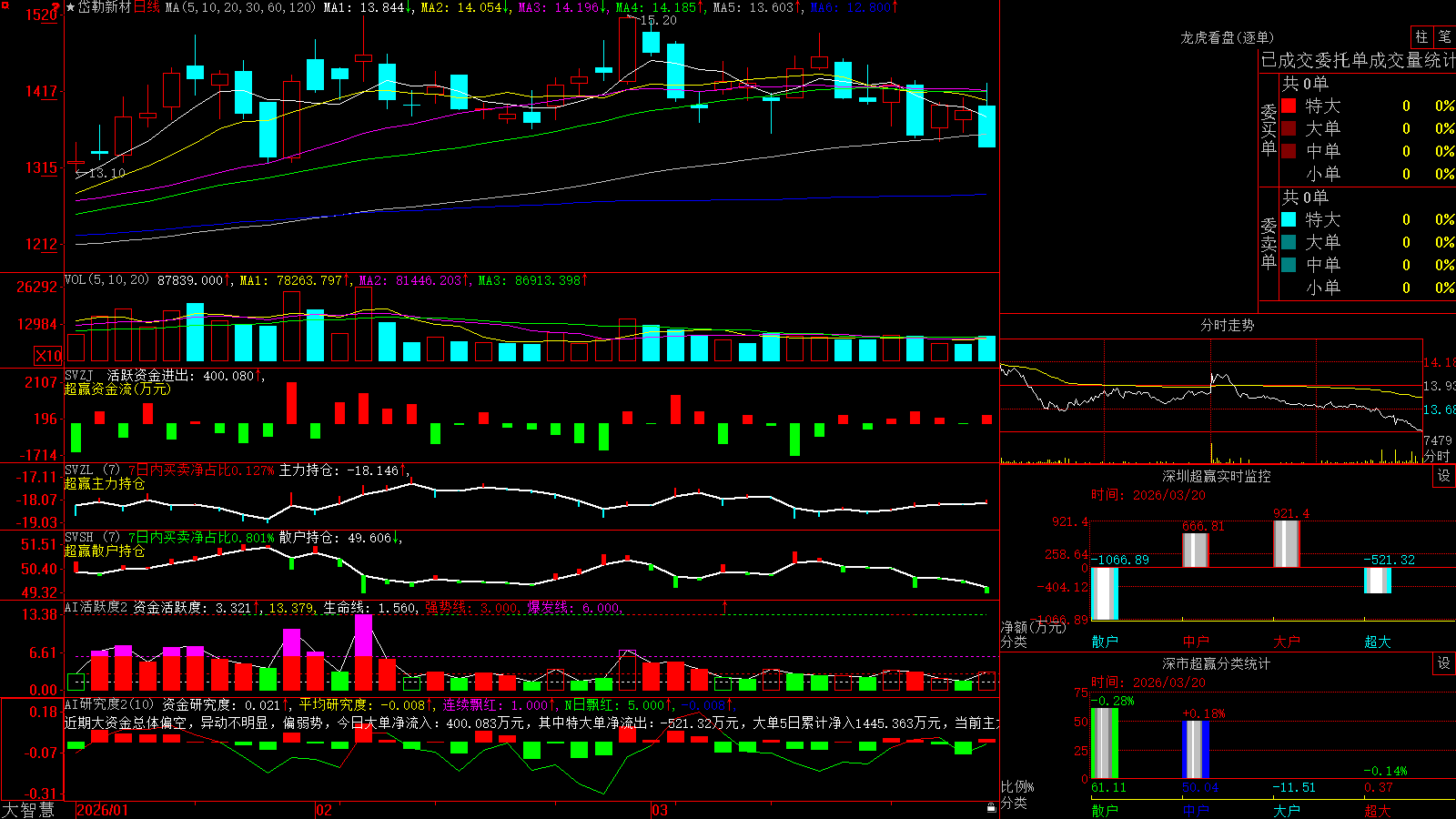The width and height of the screenshot is (1456, 819).
Task: Click the star icon before 岱勒新材
Action: point(71,7)
